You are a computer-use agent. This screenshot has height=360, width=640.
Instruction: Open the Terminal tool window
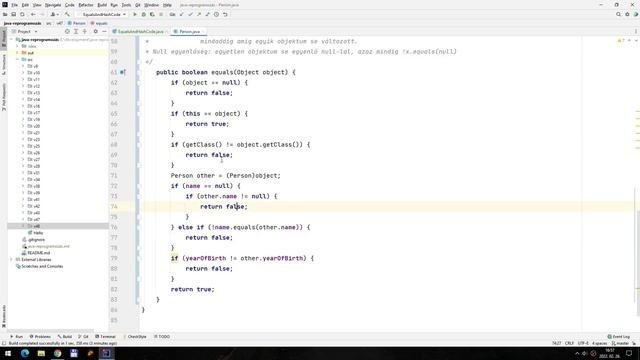(x=105, y=337)
